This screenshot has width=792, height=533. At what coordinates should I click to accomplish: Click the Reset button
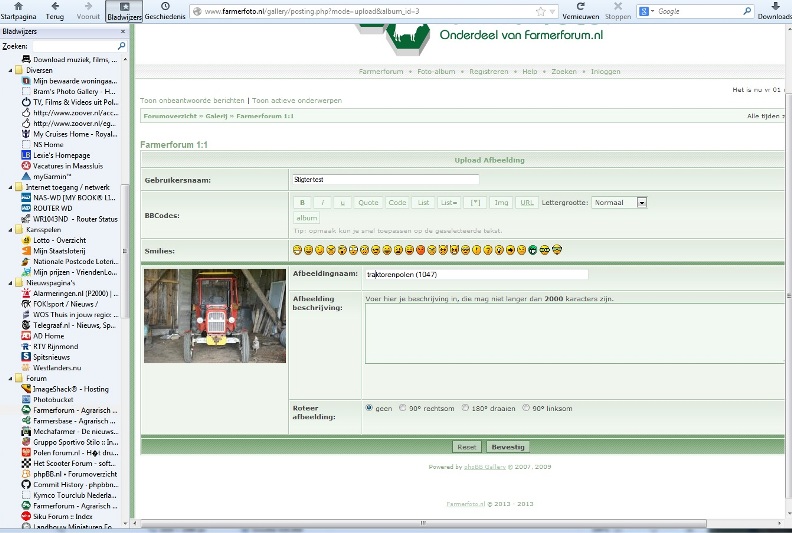coord(466,447)
